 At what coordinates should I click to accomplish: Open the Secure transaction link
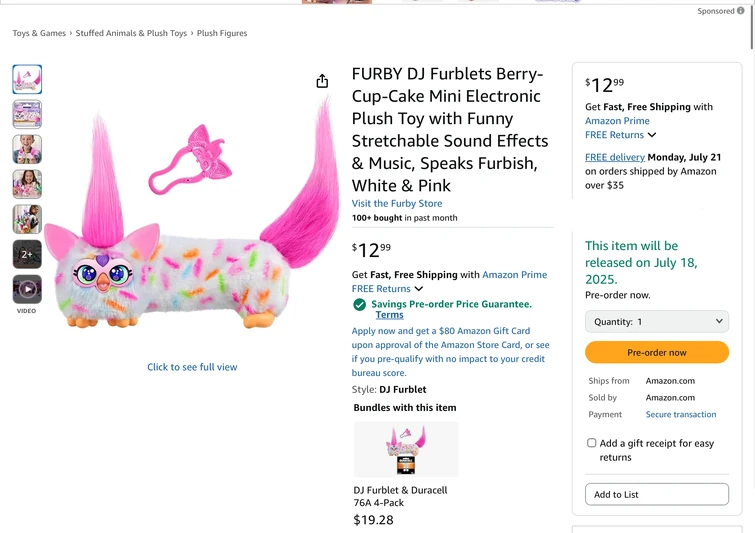tap(681, 414)
